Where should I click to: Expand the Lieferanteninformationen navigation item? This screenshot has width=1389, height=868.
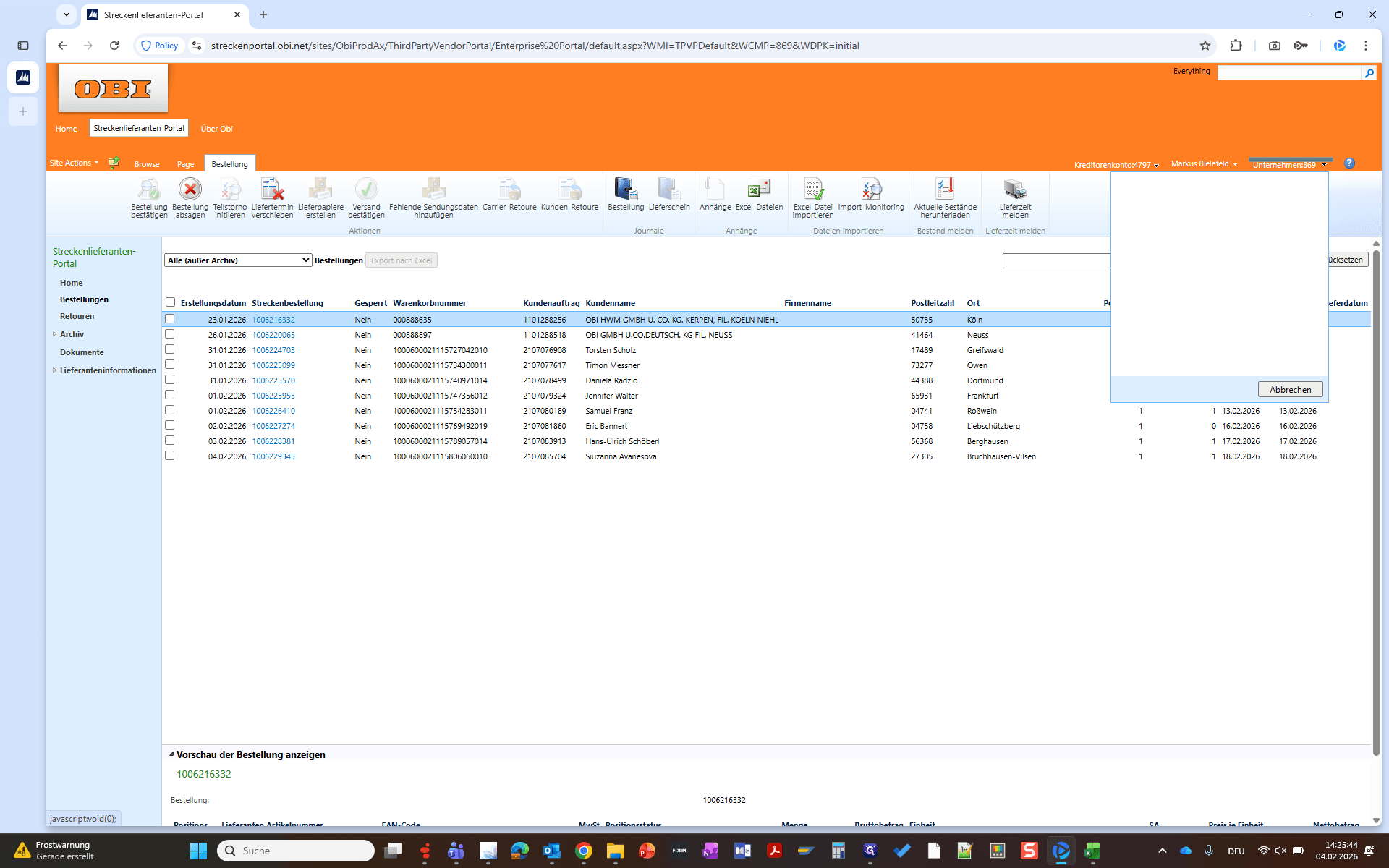click(55, 370)
